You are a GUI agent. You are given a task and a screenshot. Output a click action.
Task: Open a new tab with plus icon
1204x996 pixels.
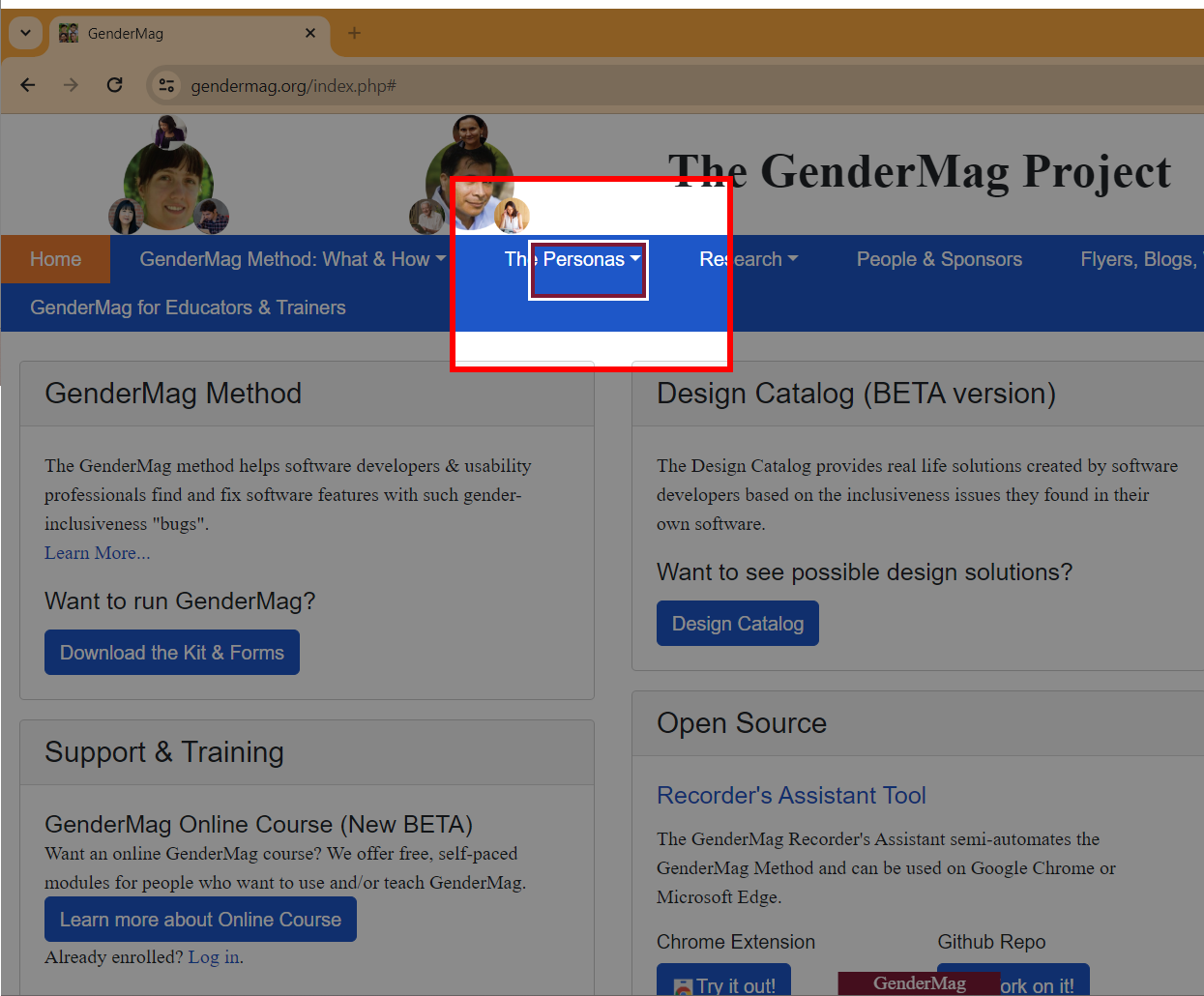(354, 33)
